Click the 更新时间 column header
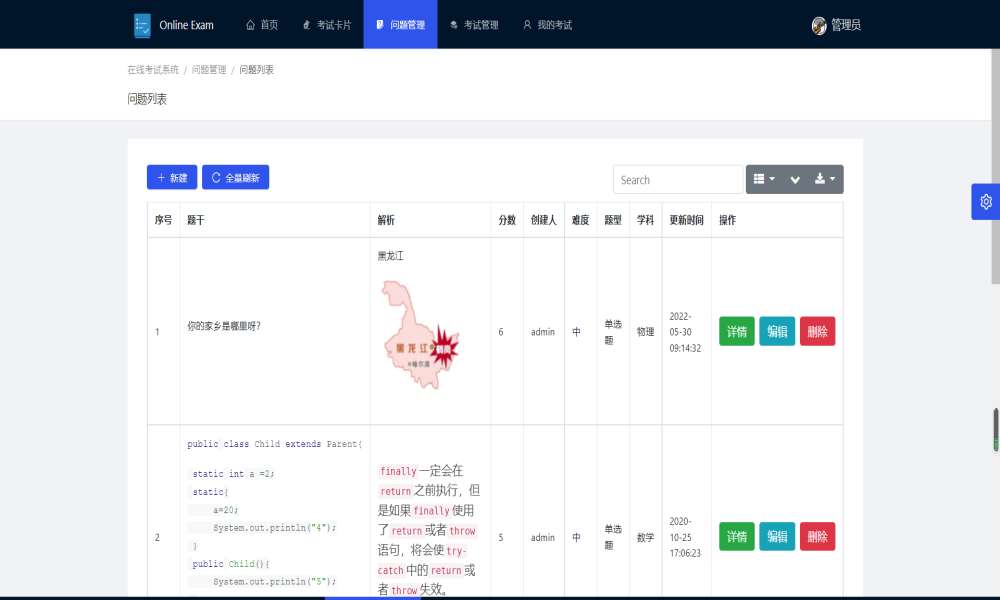Viewport: 1000px width, 600px height. click(x=686, y=220)
